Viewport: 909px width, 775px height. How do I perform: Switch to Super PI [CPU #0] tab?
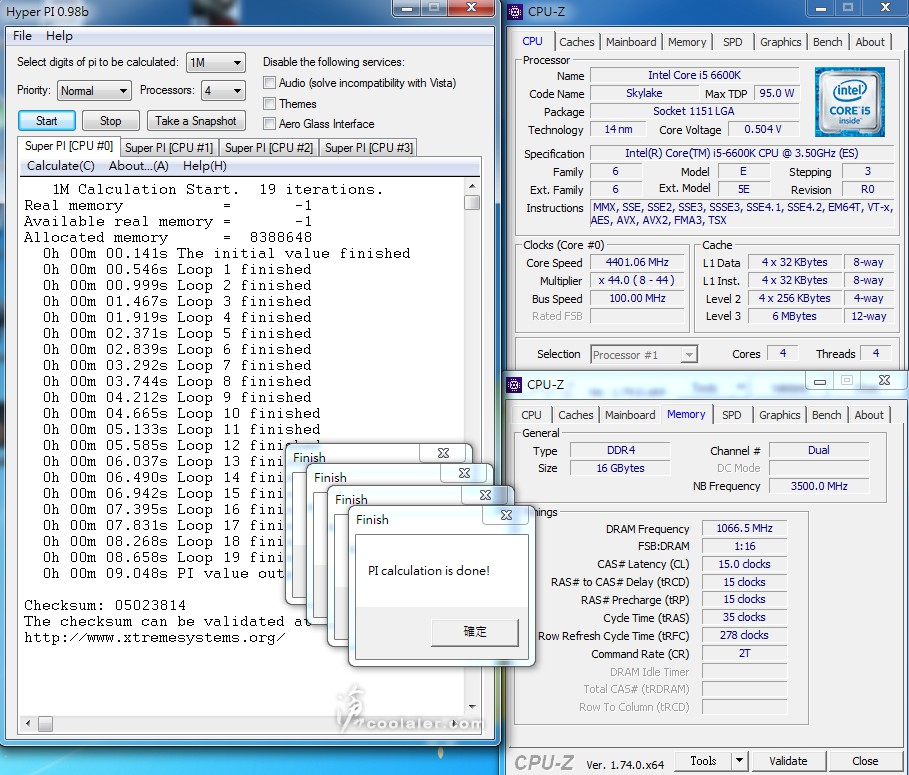(x=68, y=146)
